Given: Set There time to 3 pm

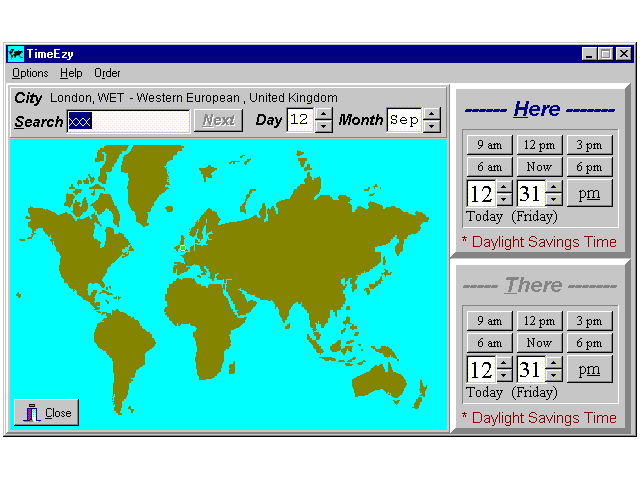Looking at the screenshot, I should tap(589, 321).
